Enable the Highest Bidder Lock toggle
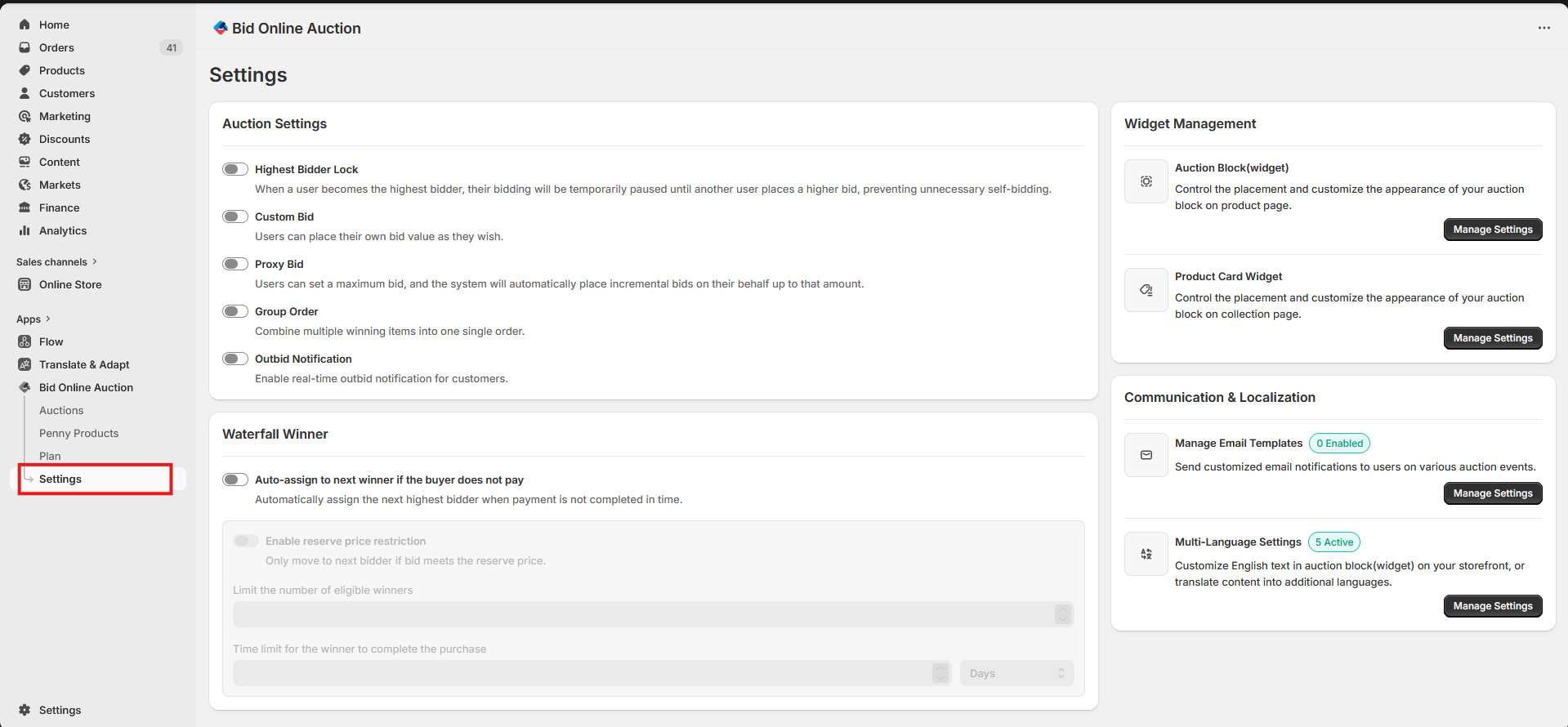 pos(235,169)
